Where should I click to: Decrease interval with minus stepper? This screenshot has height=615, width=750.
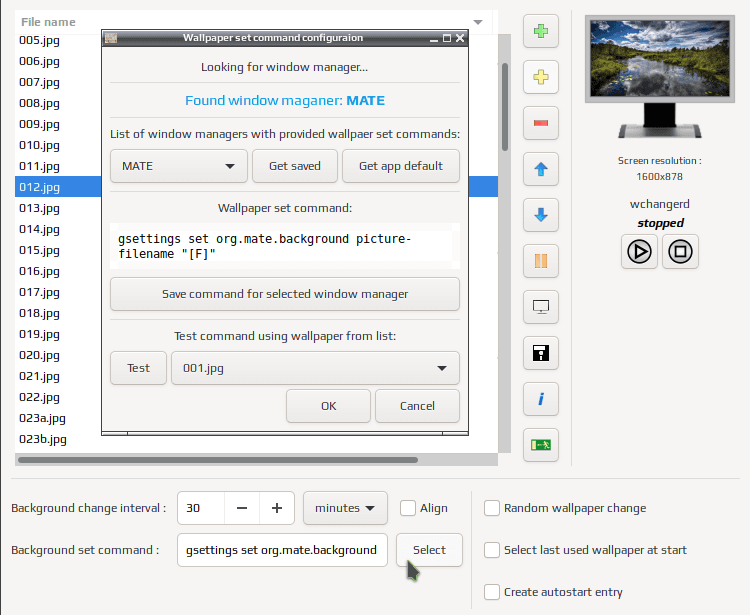point(242,508)
